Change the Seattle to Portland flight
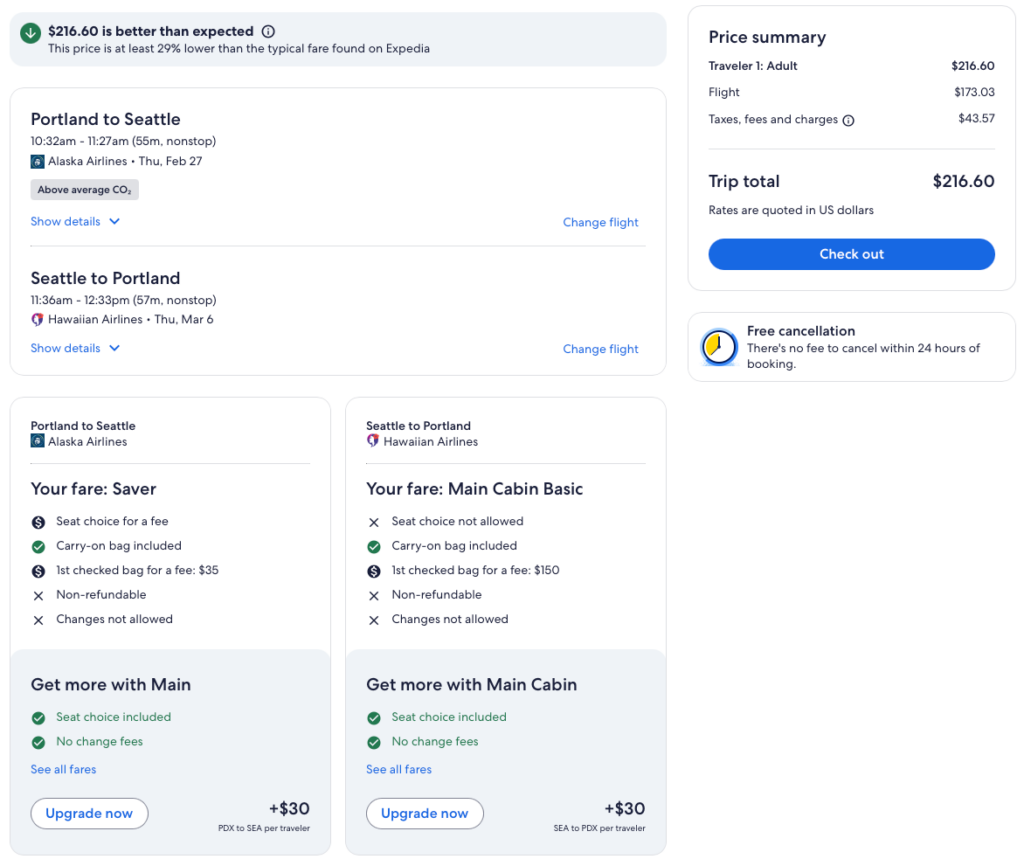This screenshot has height=866, width=1024. coord(600,349)
